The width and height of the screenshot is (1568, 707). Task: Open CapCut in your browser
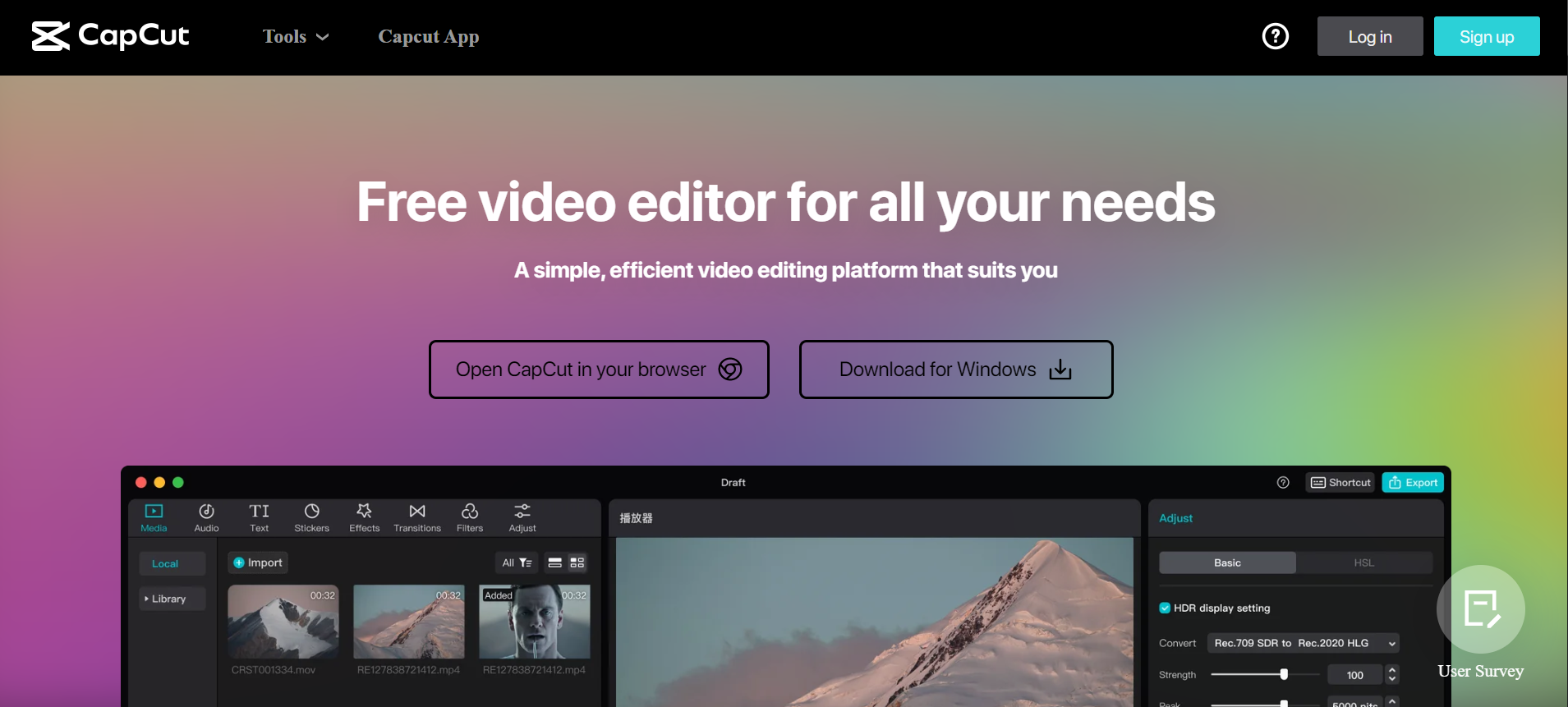[x=599, y=370]
